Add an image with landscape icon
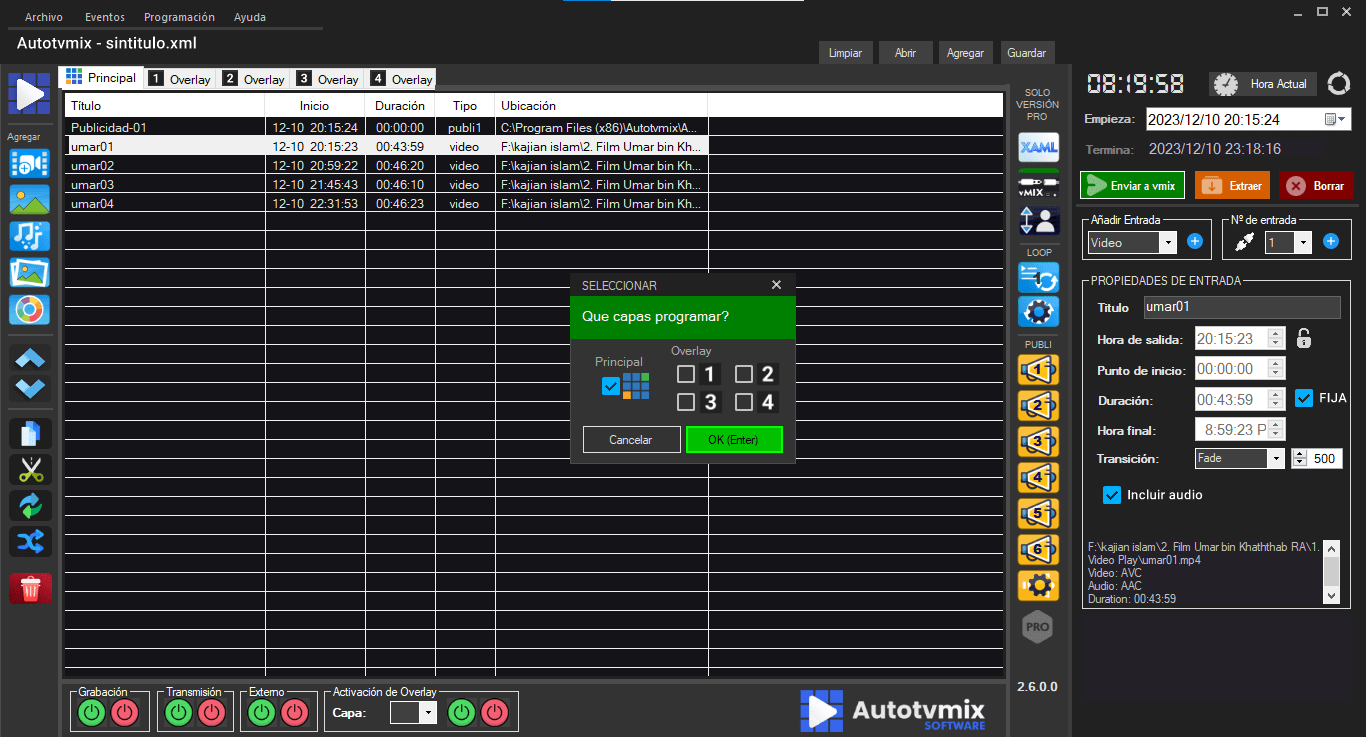1366x737 pixels. (29, 199)
